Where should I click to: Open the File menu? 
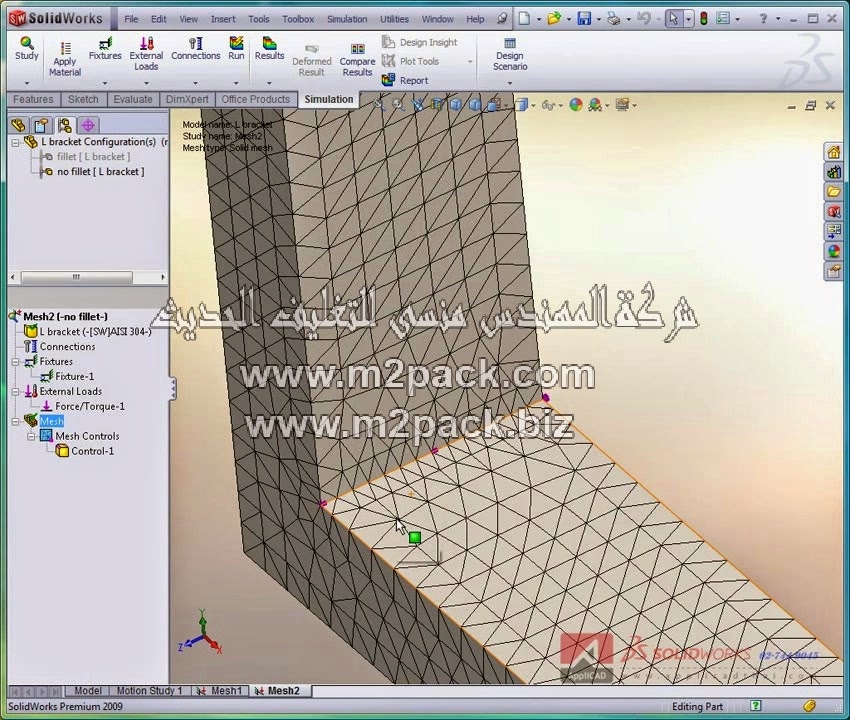click(131, 19)
